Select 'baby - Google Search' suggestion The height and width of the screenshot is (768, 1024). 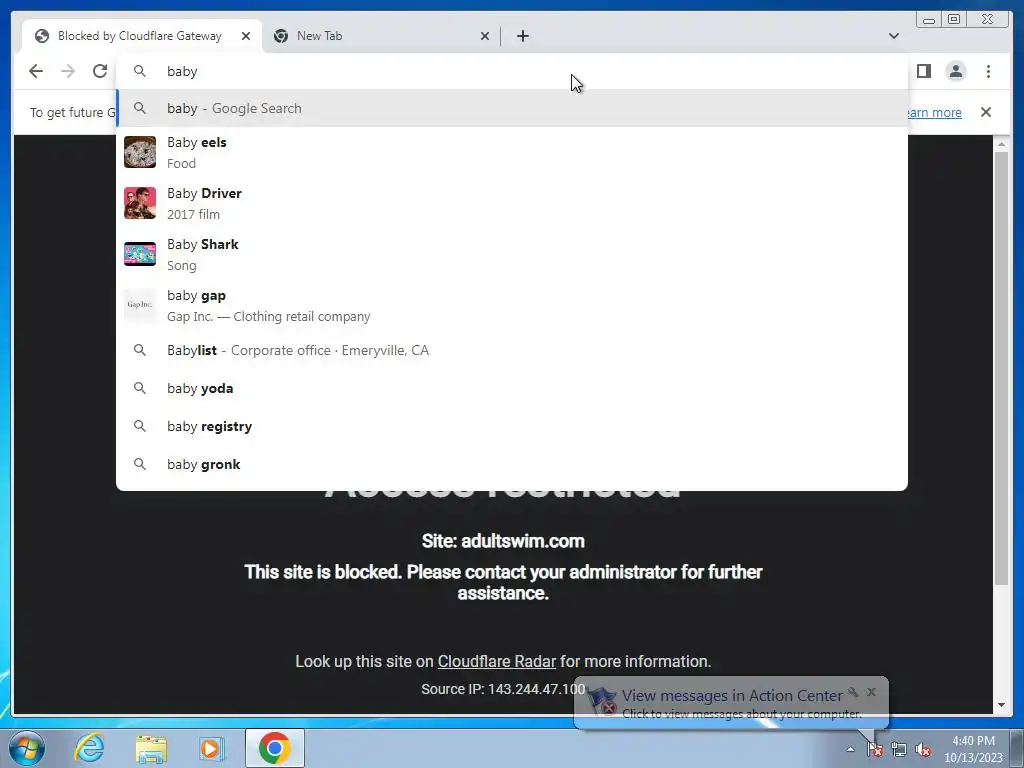point(512,108)
